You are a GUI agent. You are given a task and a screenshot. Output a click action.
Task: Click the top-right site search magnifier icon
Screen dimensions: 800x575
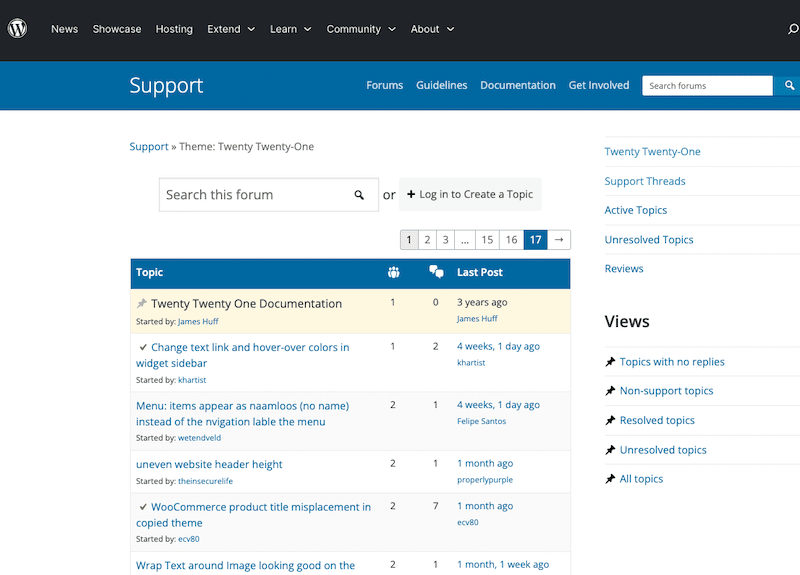coord(793,29)
